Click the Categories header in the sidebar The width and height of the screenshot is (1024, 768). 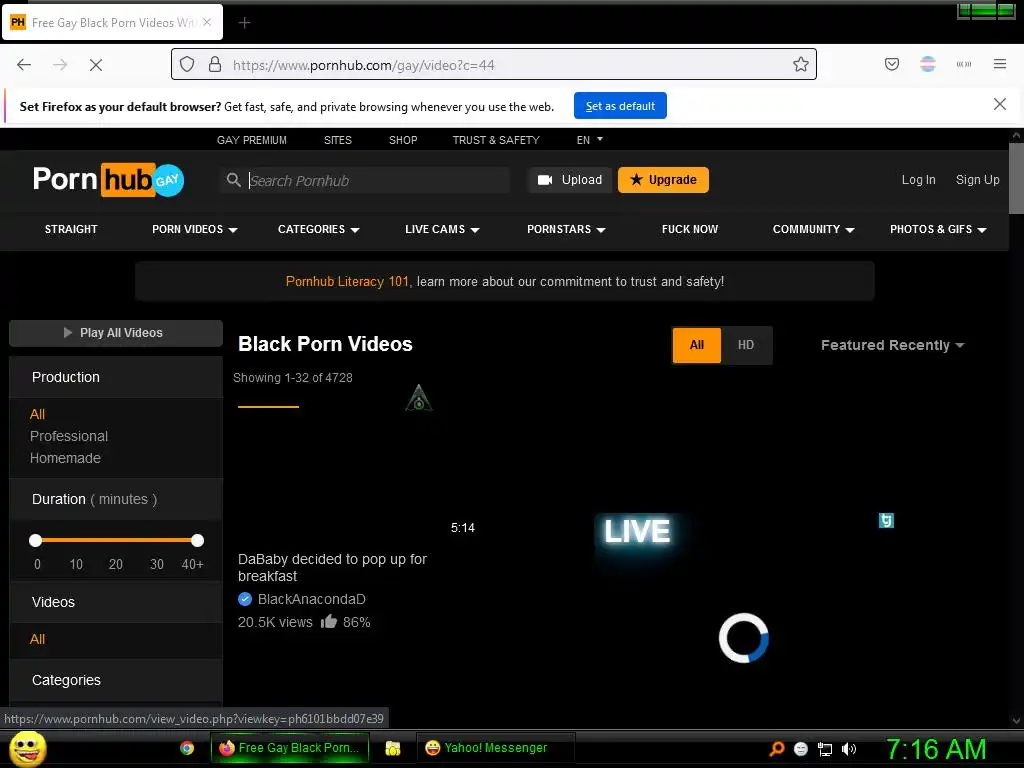[x=66, y=680]
